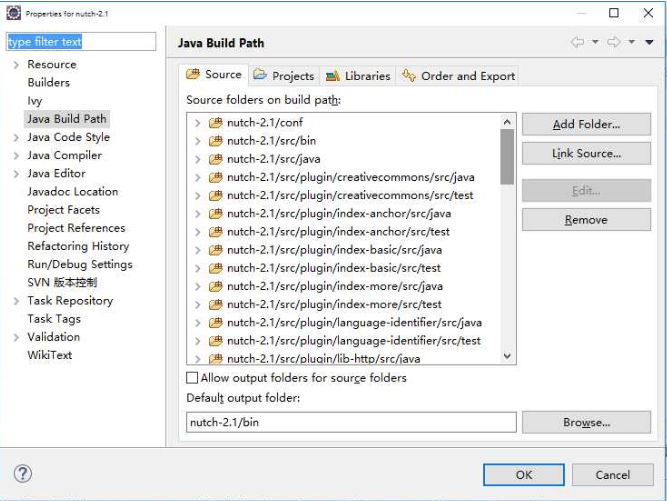Click the source folders list scrollbar thumb

click(507, 157)
